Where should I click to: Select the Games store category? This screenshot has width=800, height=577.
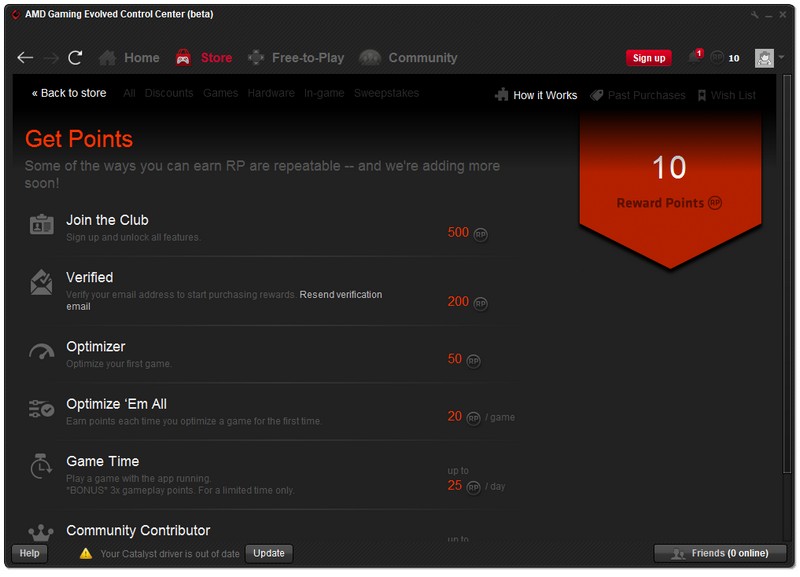pos(220,93)
